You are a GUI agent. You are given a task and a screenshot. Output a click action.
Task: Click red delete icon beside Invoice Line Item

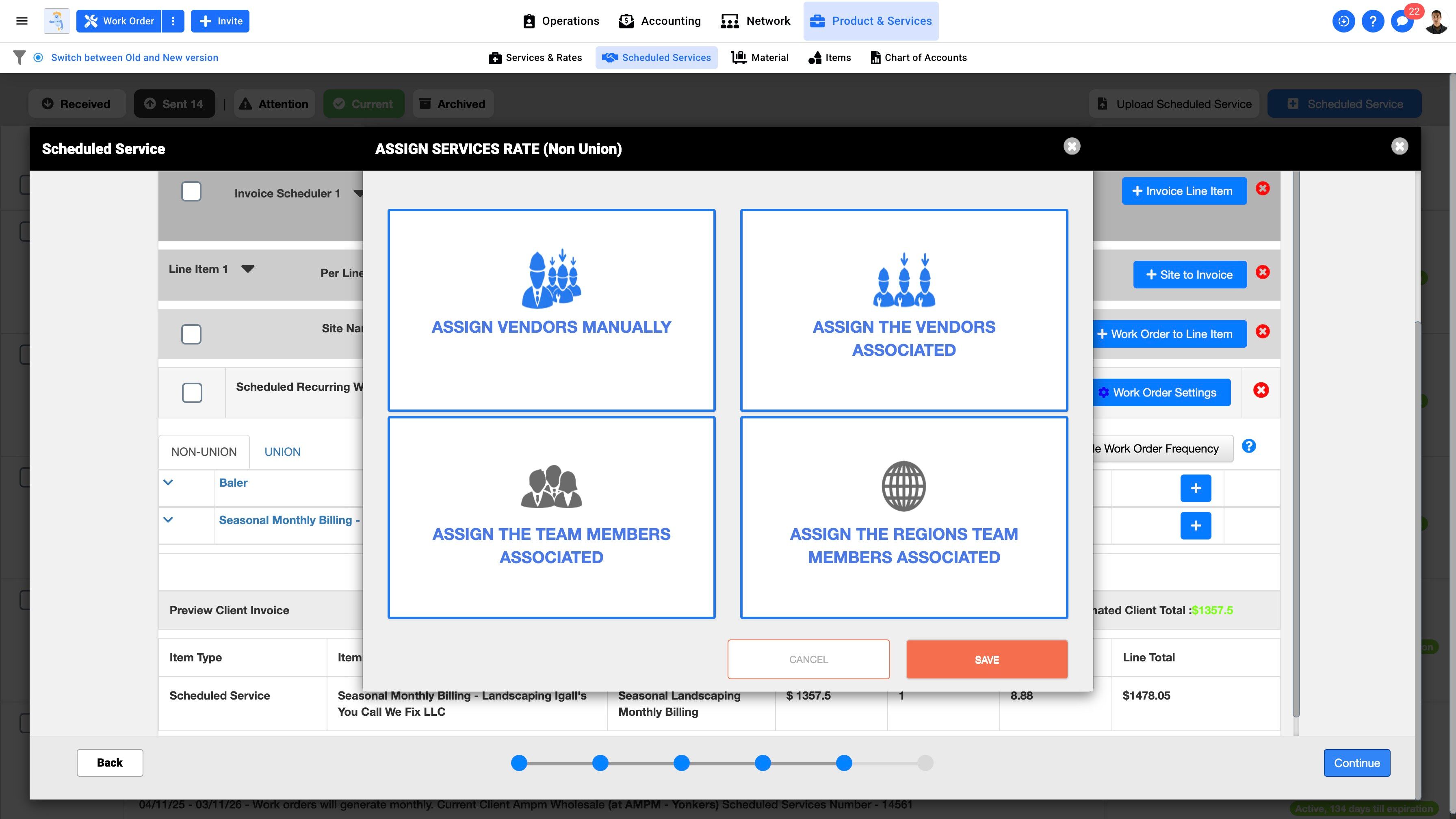pos(1263,189)
